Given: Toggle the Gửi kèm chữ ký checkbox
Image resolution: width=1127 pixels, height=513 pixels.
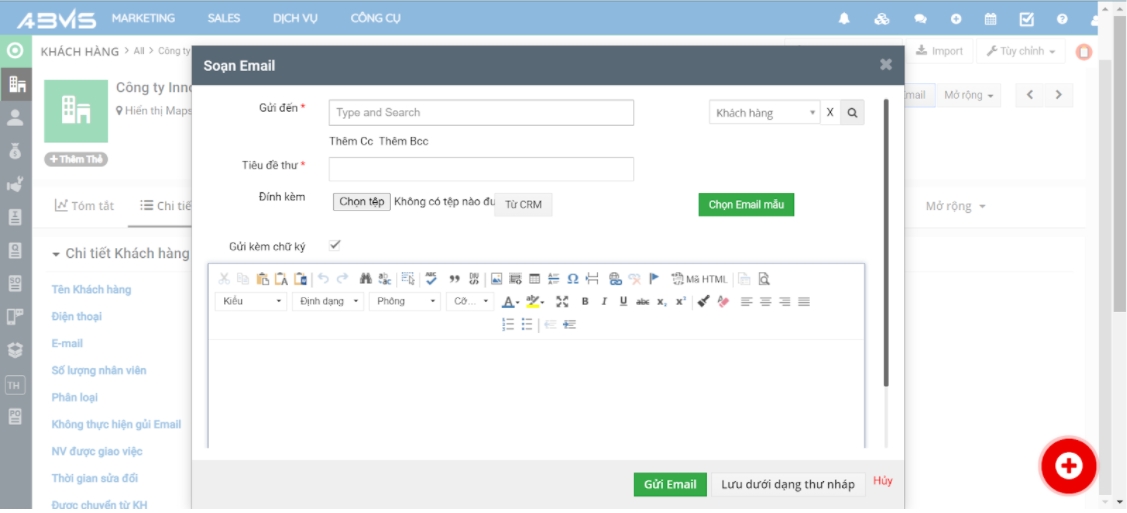Looking at the screenshot, I should point(335,245).
